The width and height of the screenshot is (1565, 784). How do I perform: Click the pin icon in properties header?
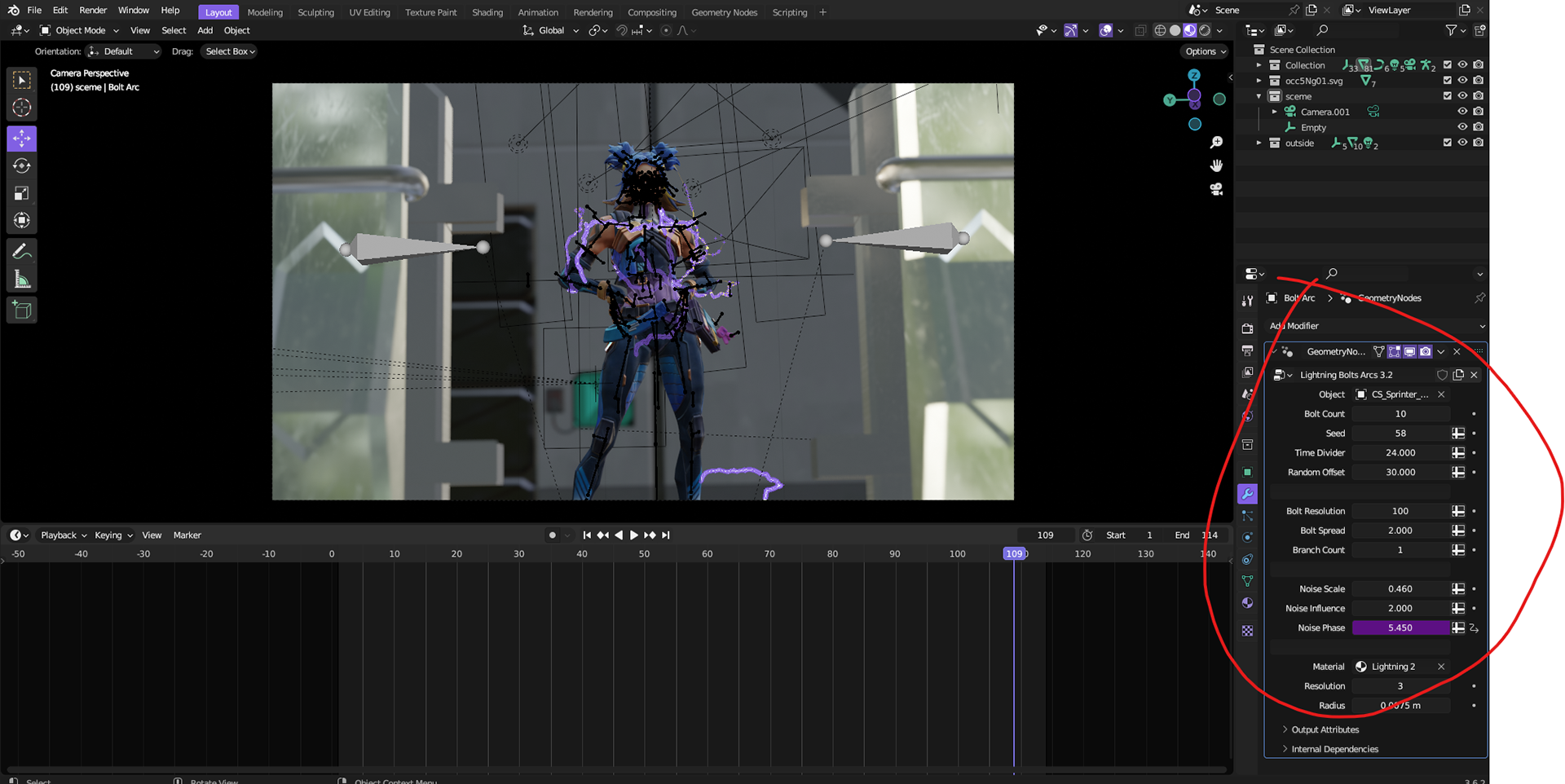click(1479, 298)
